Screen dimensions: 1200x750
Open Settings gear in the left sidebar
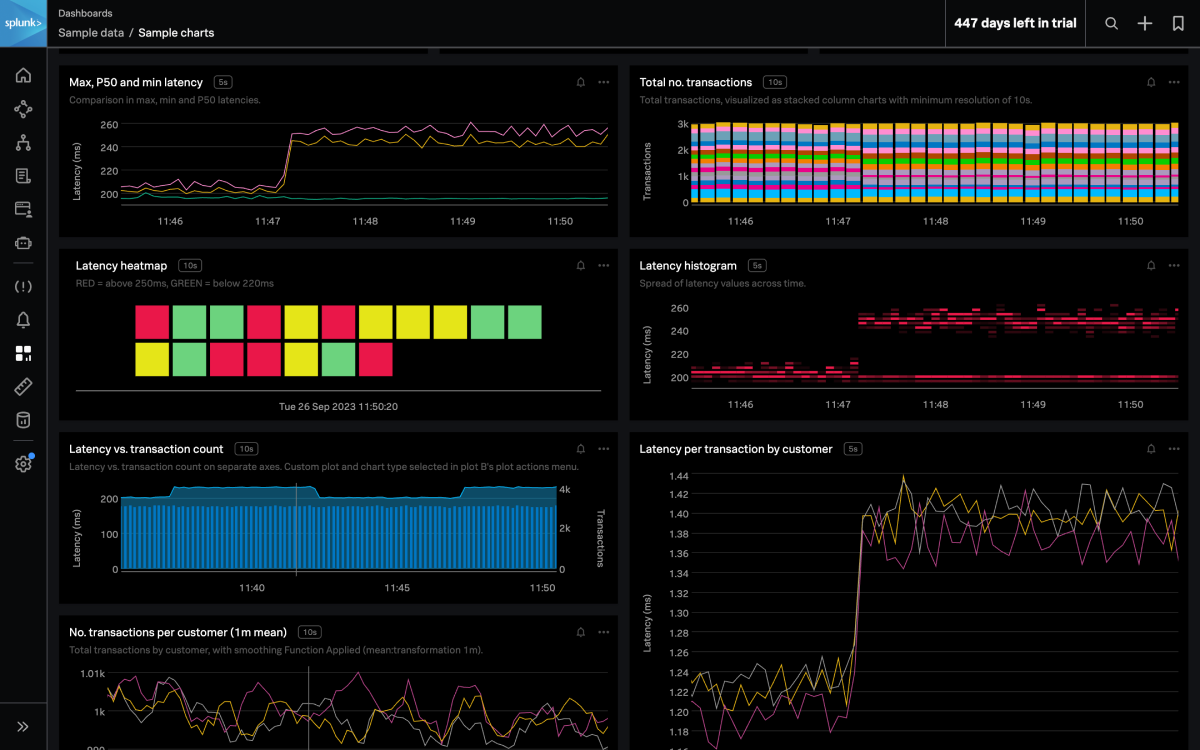23,462
